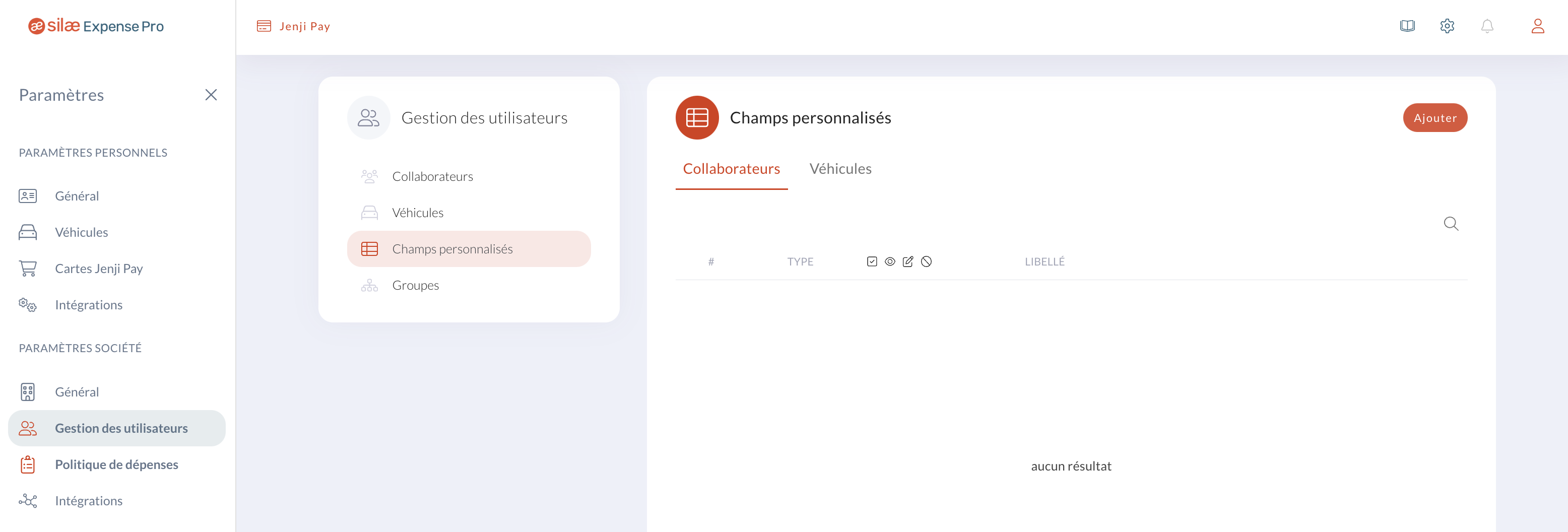Click the eye visibility column header icon

point(890,262)
